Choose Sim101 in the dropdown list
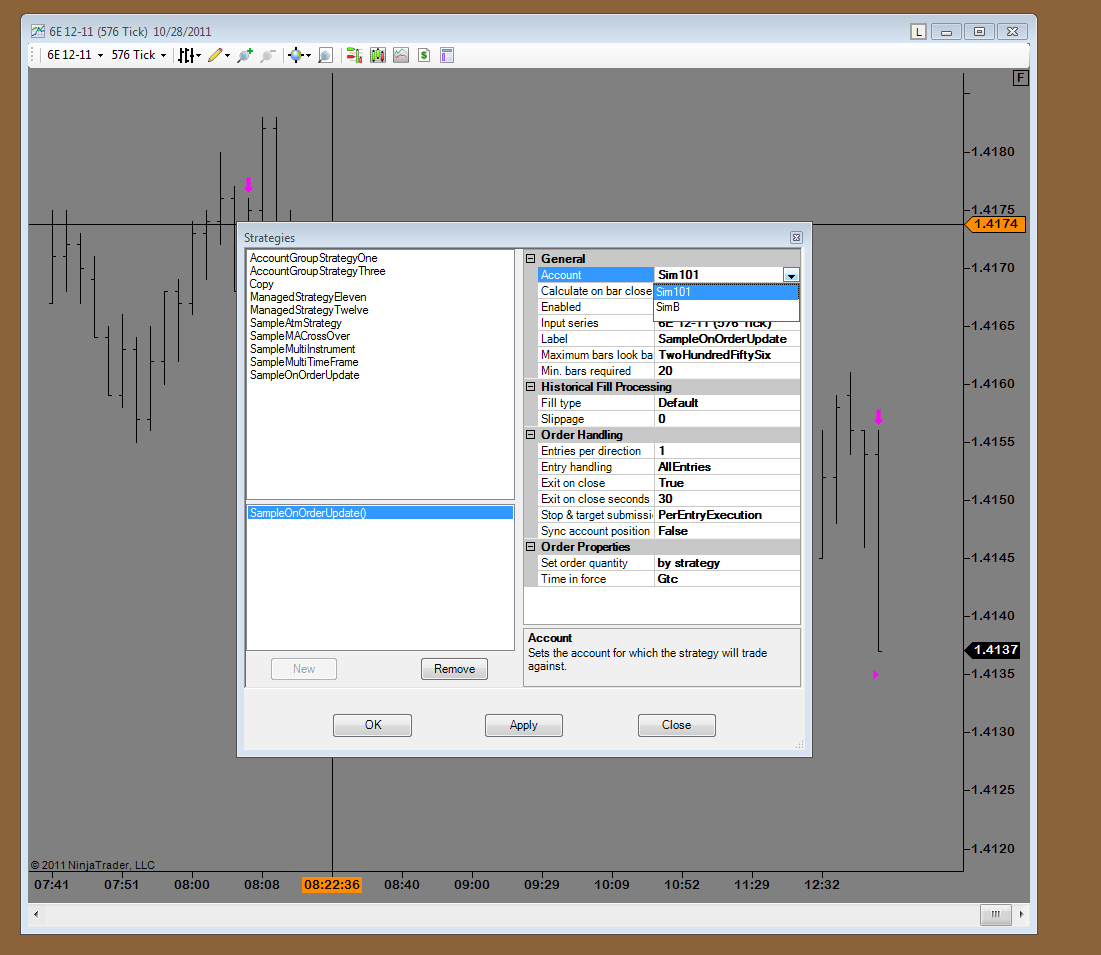Screen dimensions: 1101x955 [x=674, y=292]
